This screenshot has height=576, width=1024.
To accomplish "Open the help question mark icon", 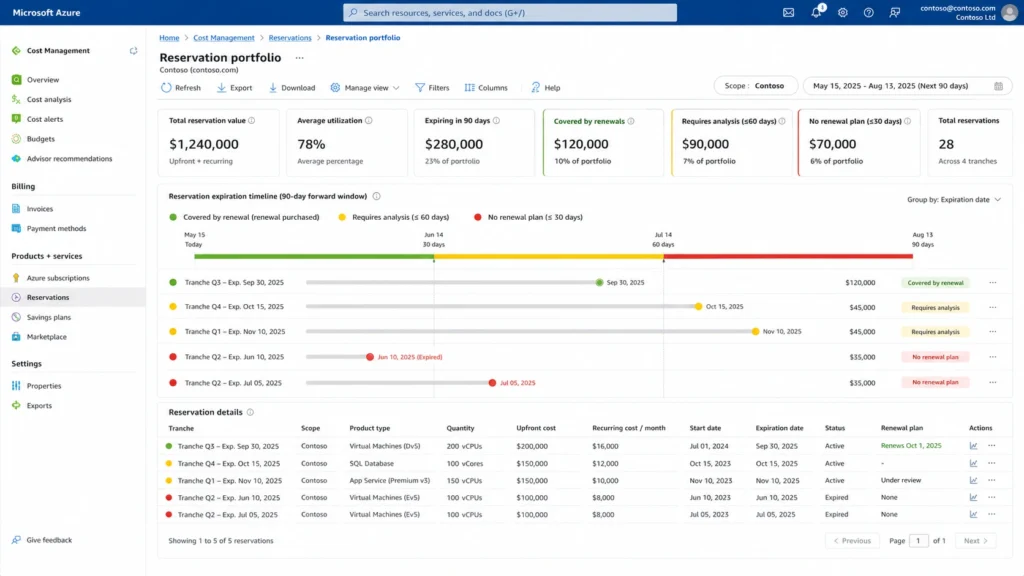I will [869, 12].
